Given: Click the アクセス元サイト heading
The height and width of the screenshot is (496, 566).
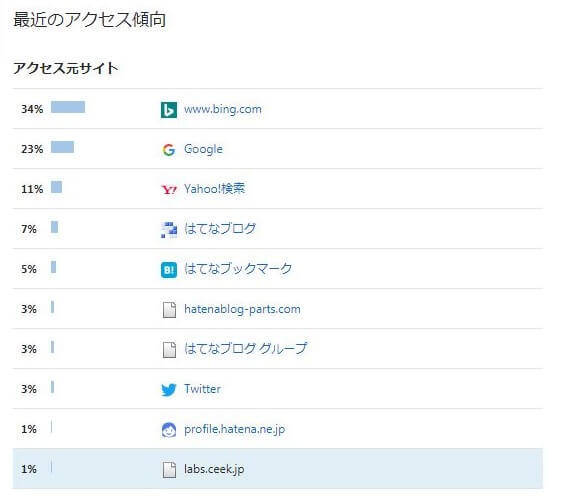Looking at the screenshot, I should [x=66, y=68].
